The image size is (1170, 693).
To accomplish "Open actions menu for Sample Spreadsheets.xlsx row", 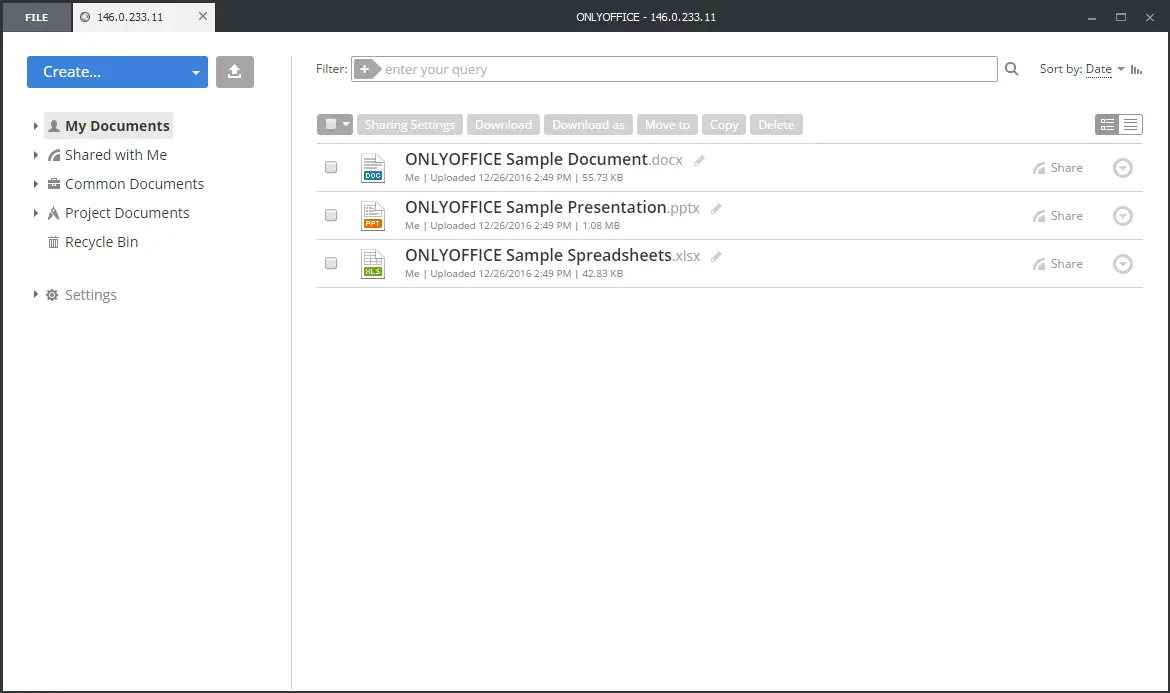I will pos(1122,263).
